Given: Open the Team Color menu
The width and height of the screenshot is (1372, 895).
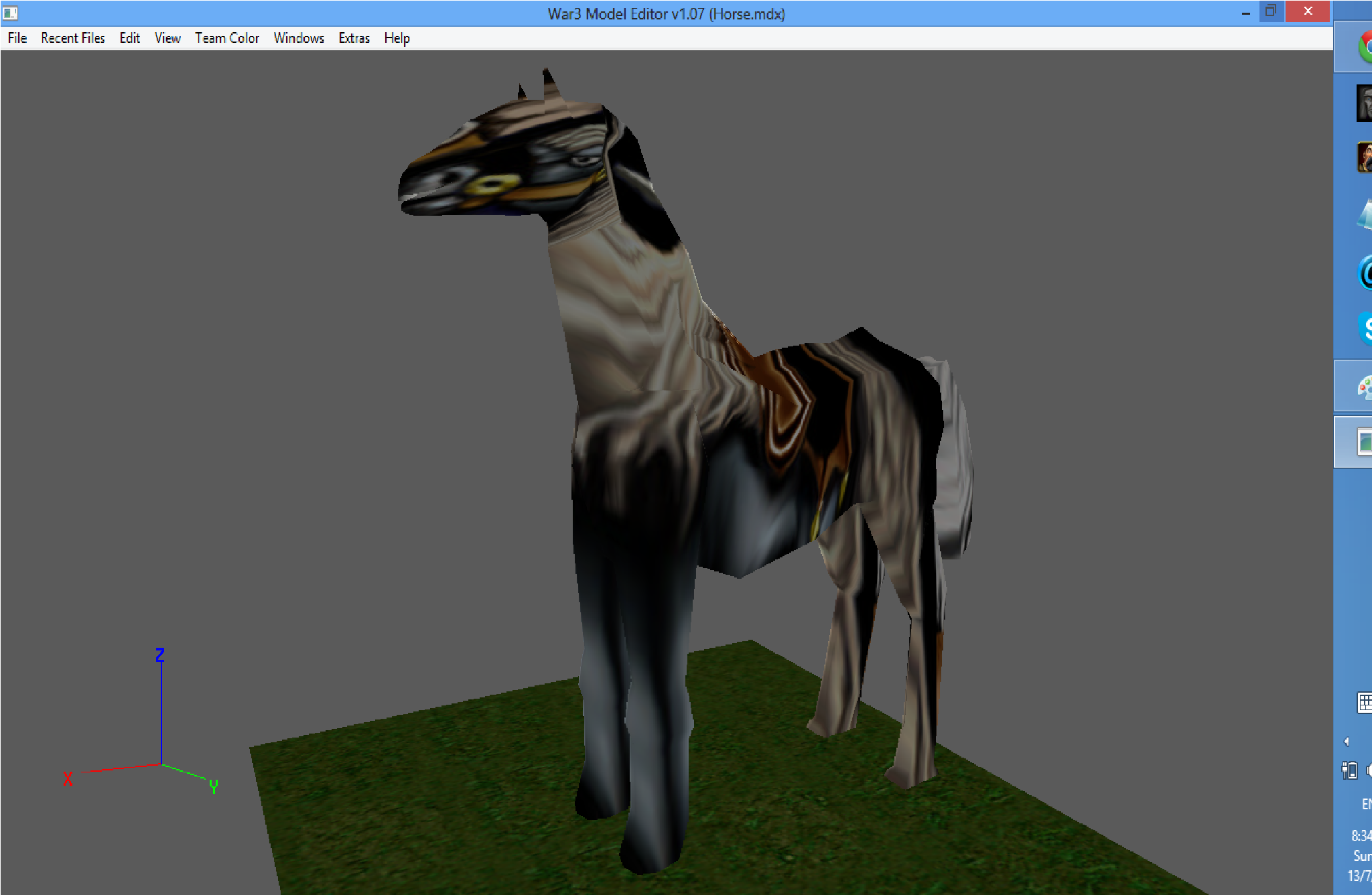Looking at the screenshot, I should pyautogui.click(x=227, y=38).
